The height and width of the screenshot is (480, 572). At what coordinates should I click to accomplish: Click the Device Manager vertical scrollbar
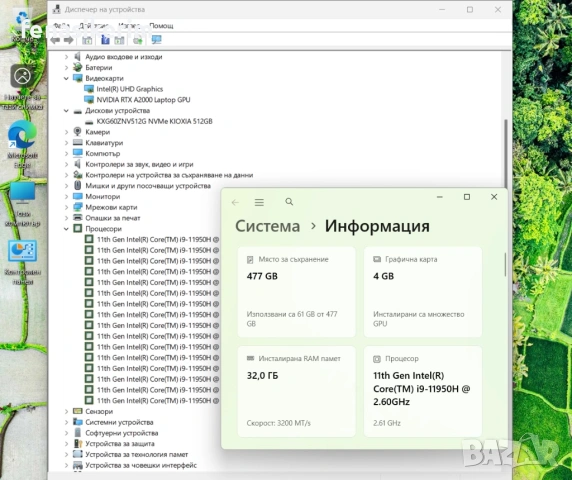pyautogui.click(x=506, y=153)
